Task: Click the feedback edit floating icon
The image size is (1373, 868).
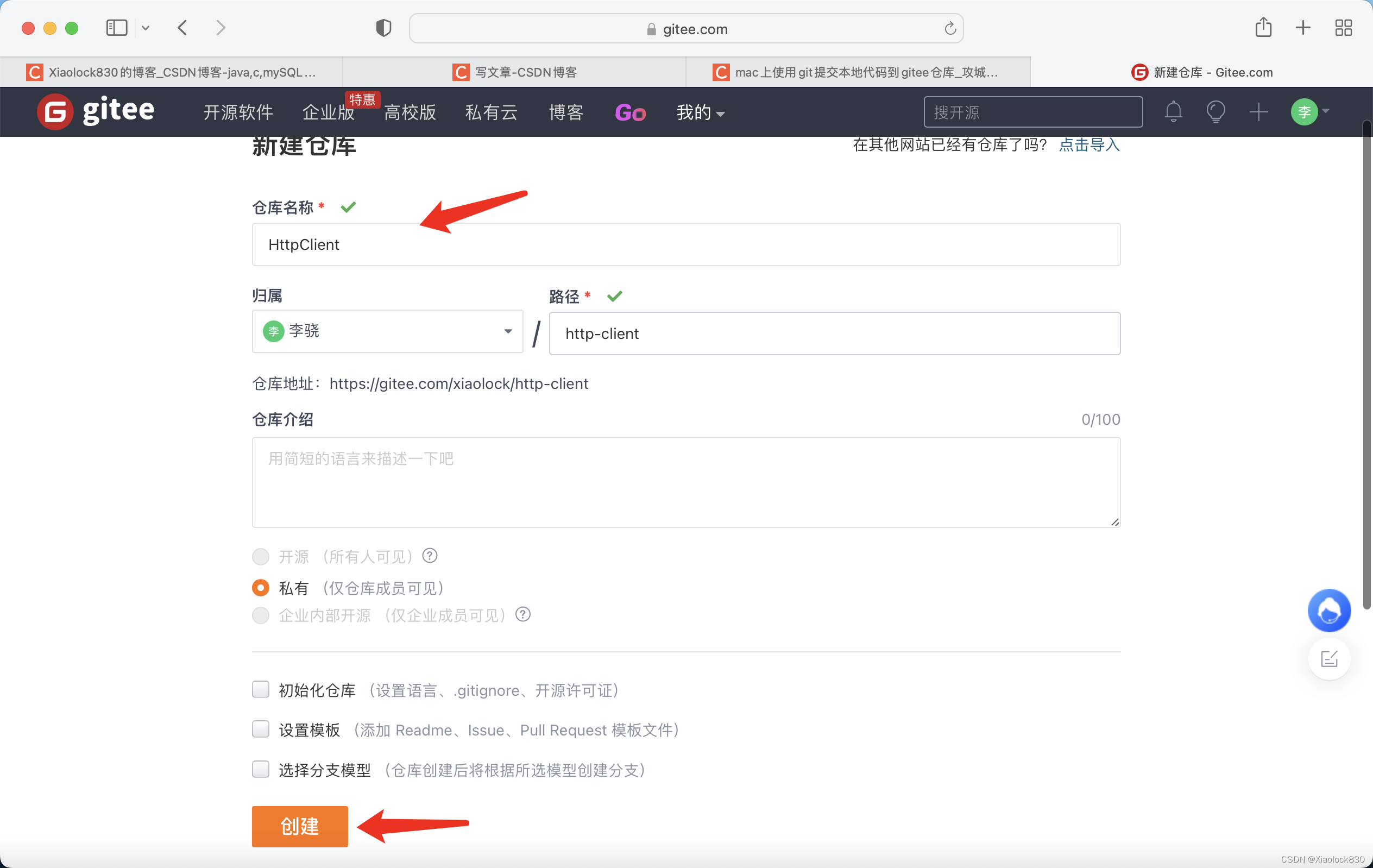Action: point(1328,659)
